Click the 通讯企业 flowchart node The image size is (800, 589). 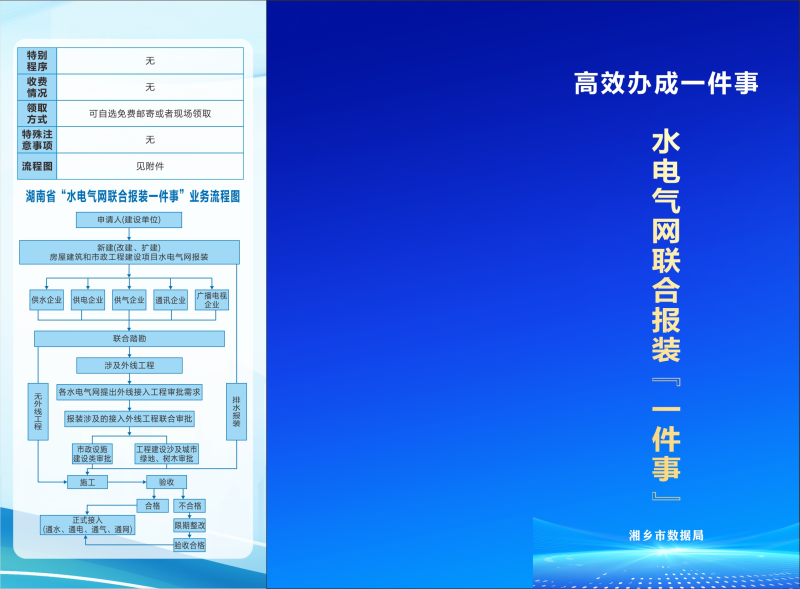tap(170, 299)
